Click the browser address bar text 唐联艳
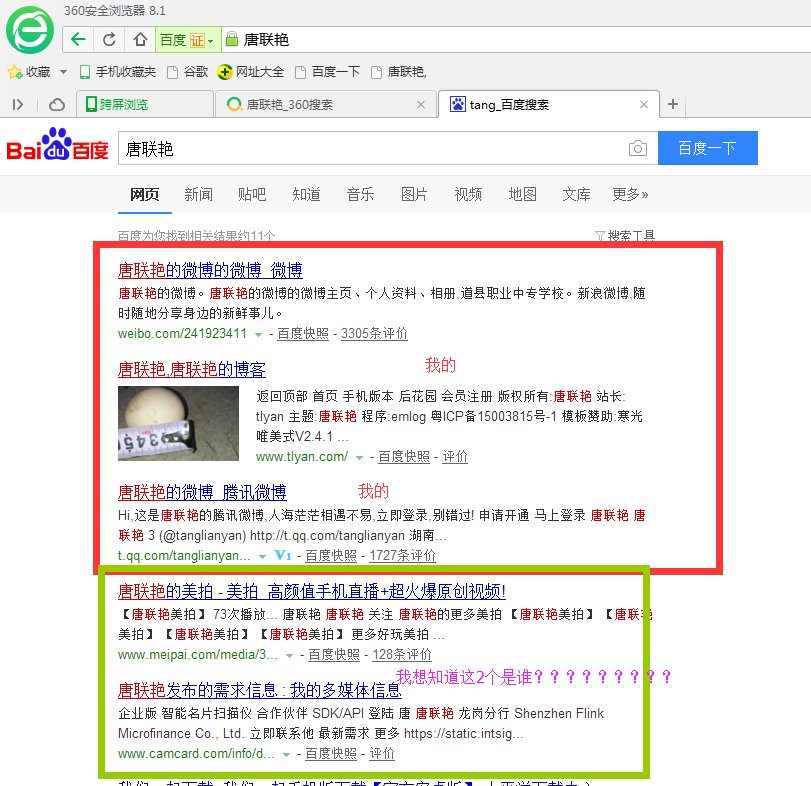 266,40
